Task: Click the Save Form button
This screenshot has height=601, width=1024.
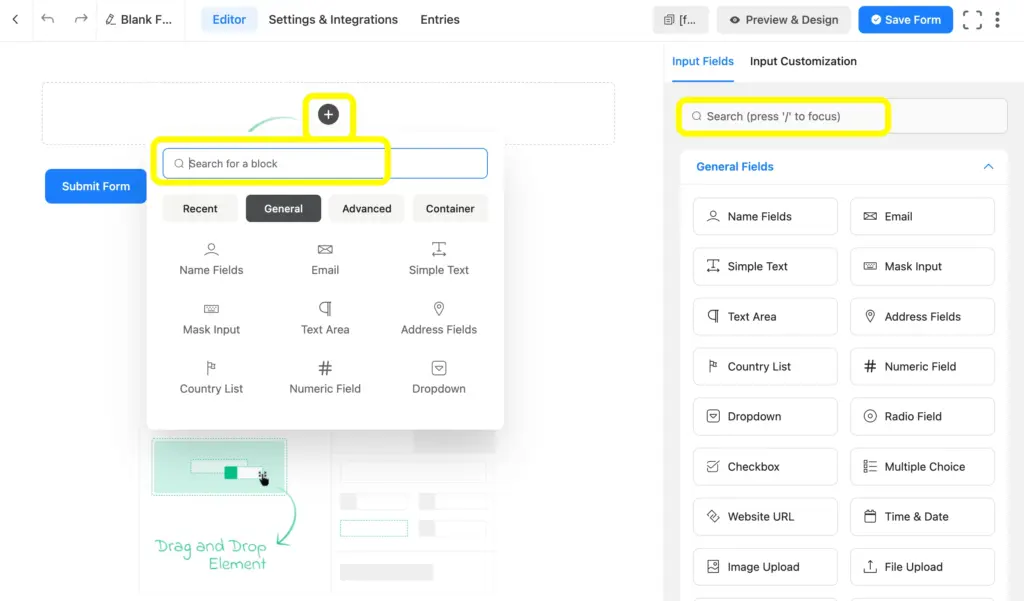Action: 905,19
